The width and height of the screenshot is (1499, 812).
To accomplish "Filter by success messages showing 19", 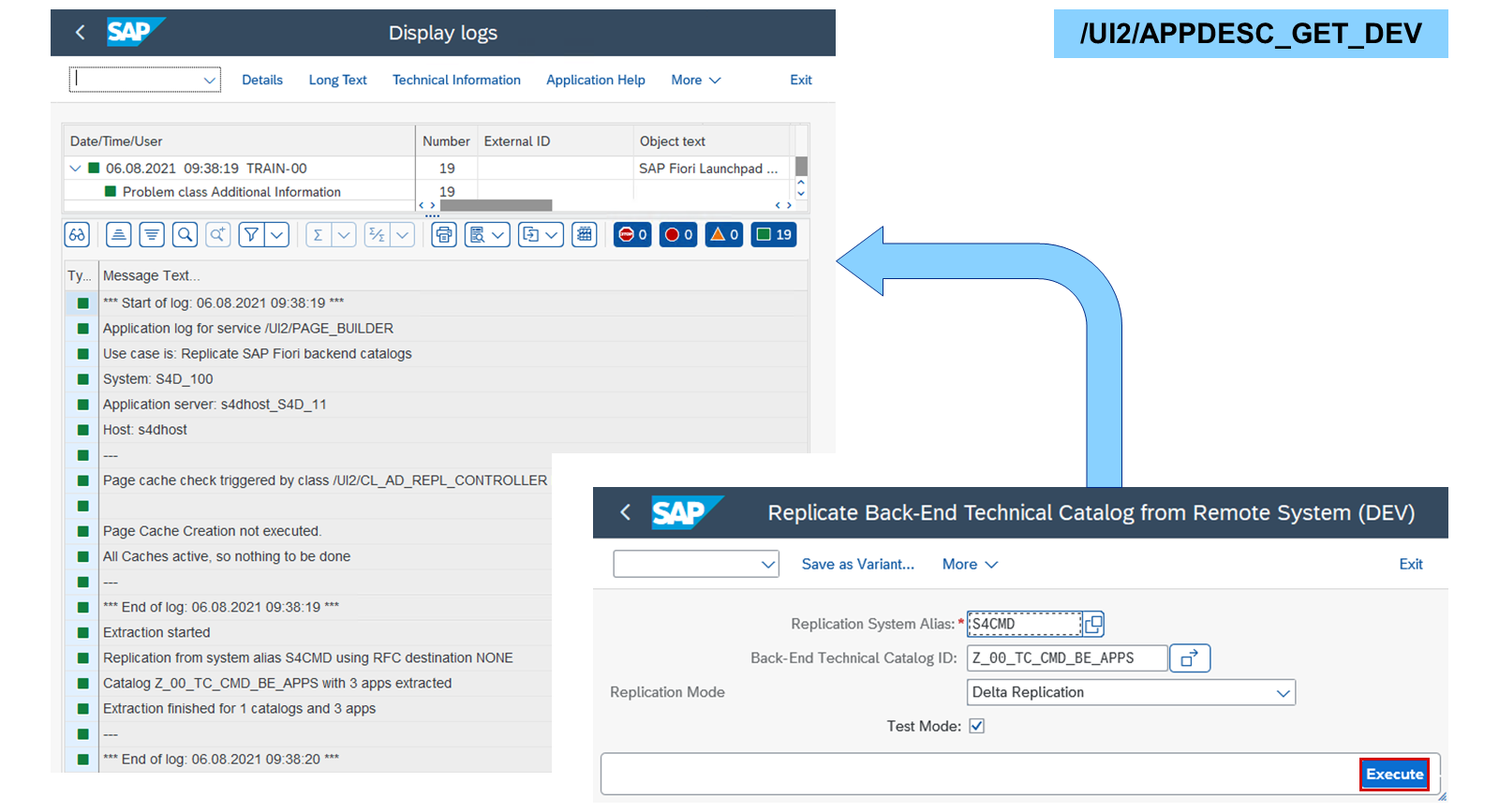I will tap(774, 234).
